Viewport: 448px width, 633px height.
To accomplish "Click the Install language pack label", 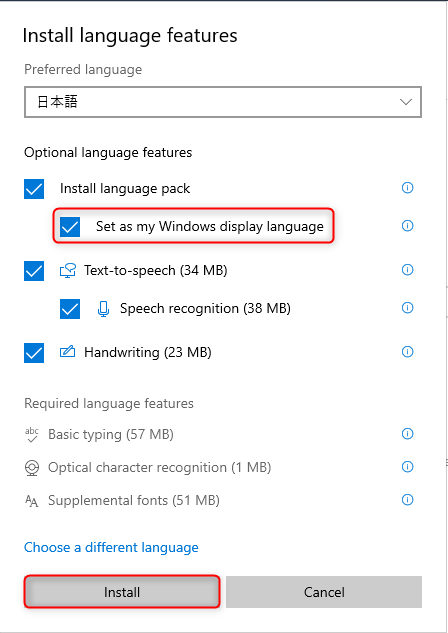I will tap(125, 189).
